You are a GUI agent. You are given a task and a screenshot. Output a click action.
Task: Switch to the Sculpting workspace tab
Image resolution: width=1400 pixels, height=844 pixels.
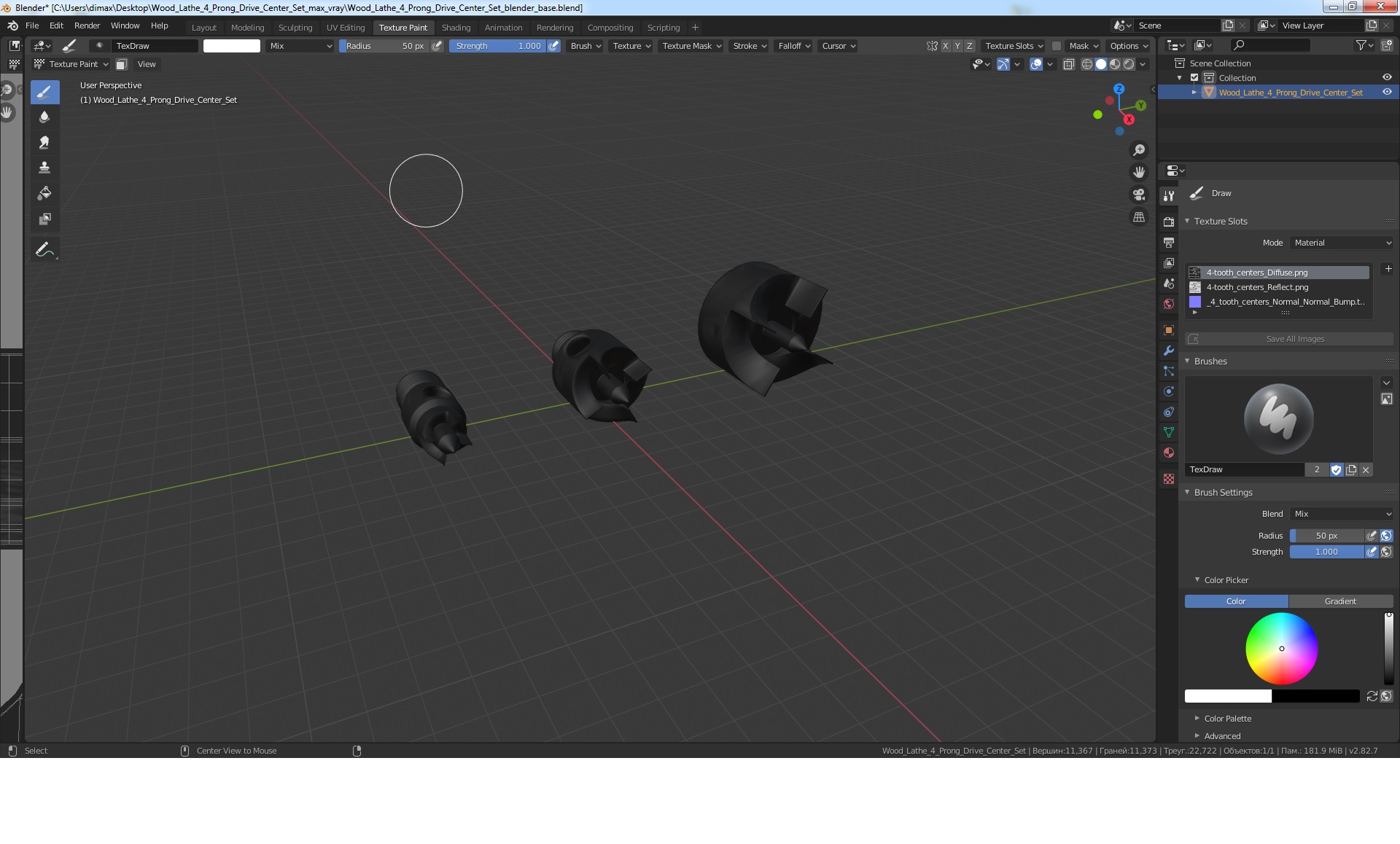tap(295, 28)
